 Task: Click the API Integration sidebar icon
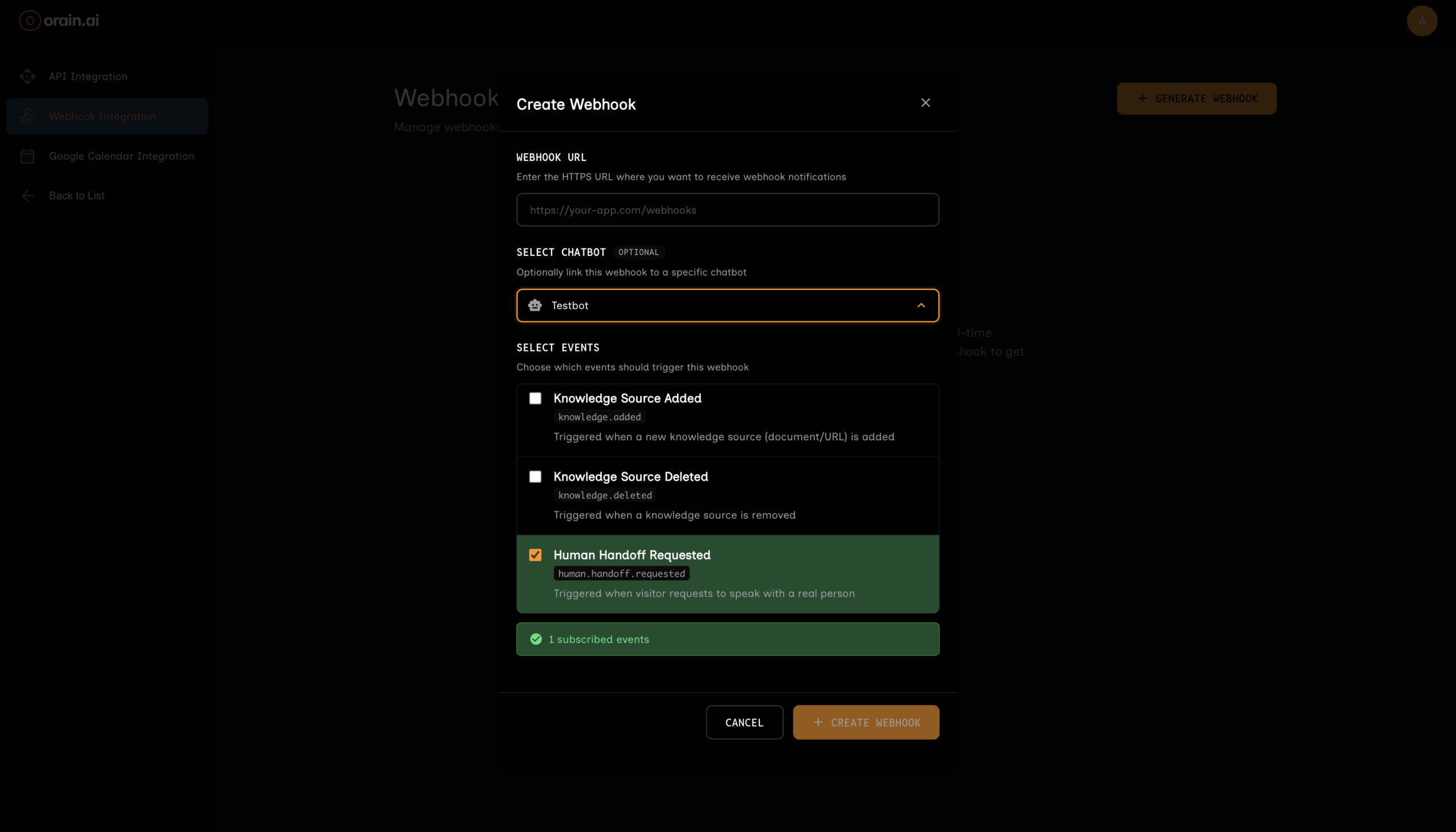click(x=27, y=77)
